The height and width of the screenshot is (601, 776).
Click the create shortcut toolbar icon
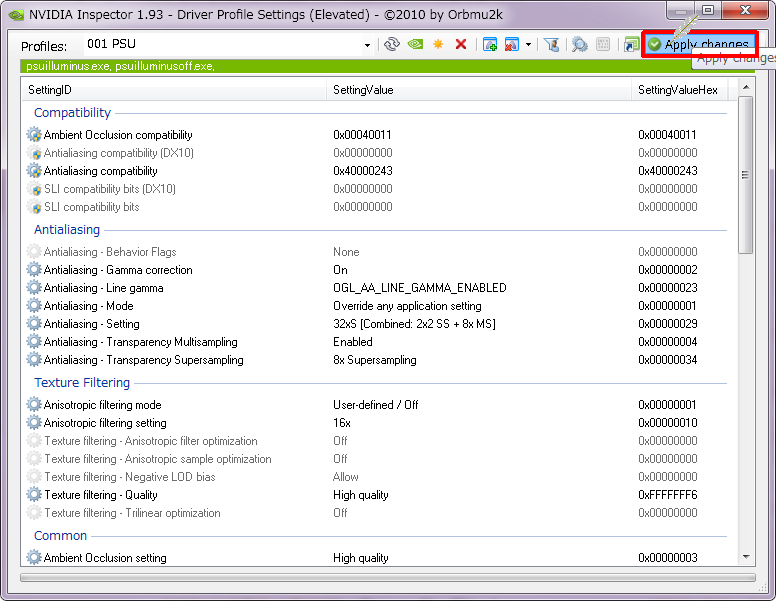click(x=631, y=45)
